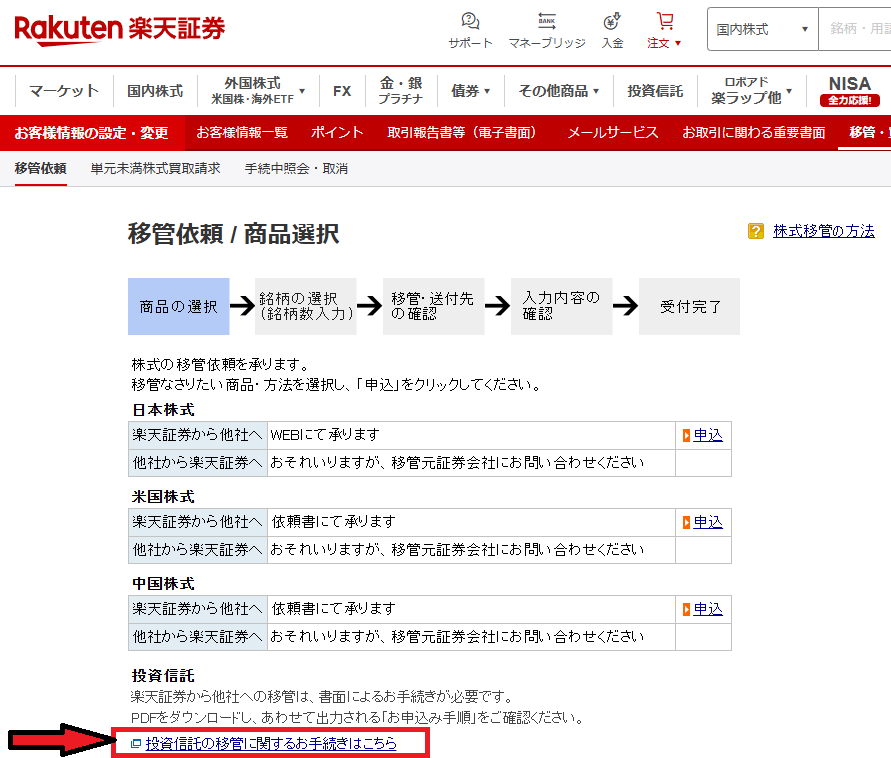Click the 投資信託 section heading
The height and width of the screenshot is (758, 891).
click(163, 676)
